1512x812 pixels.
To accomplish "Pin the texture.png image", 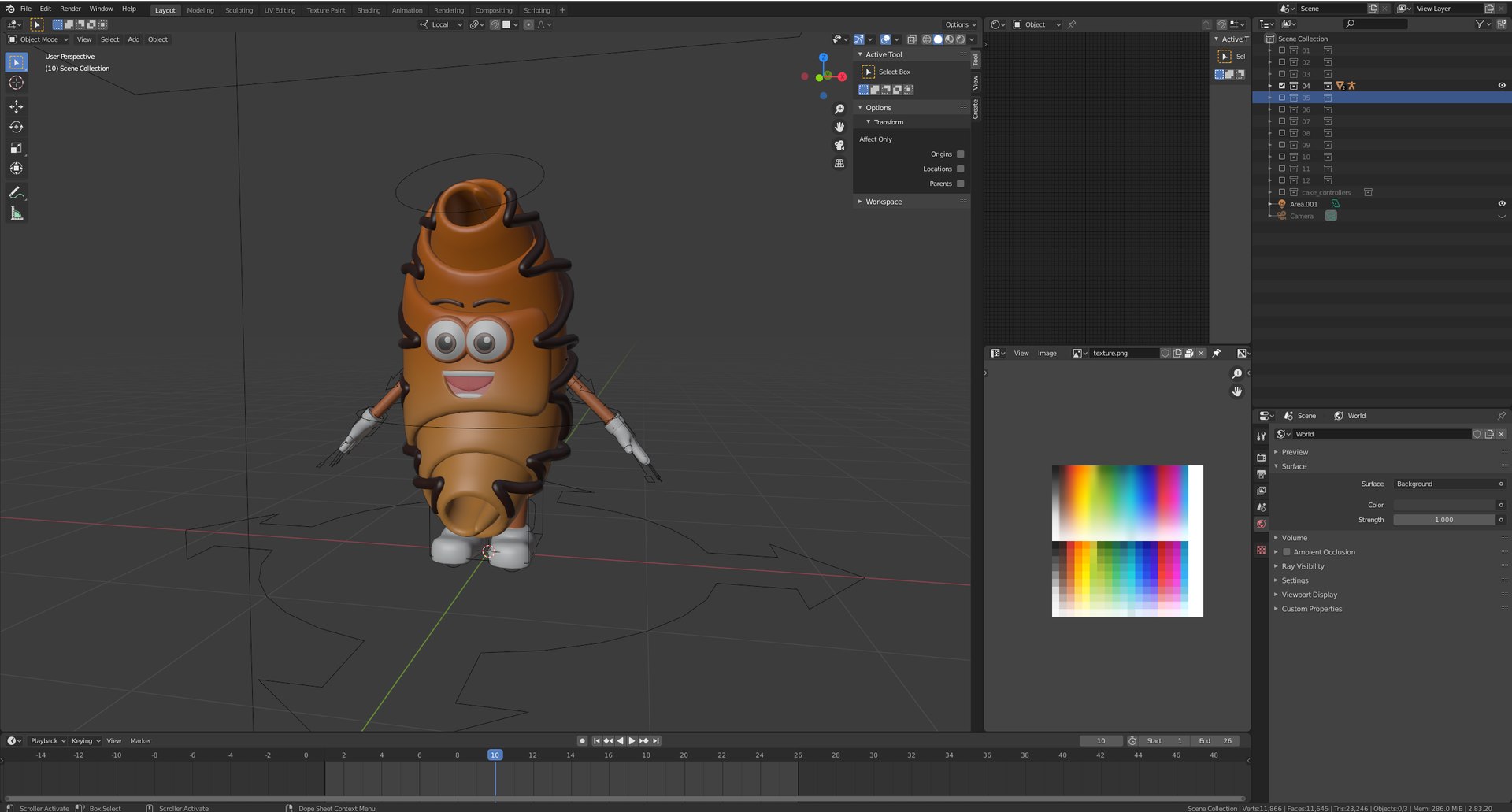I will point(1217,354).
